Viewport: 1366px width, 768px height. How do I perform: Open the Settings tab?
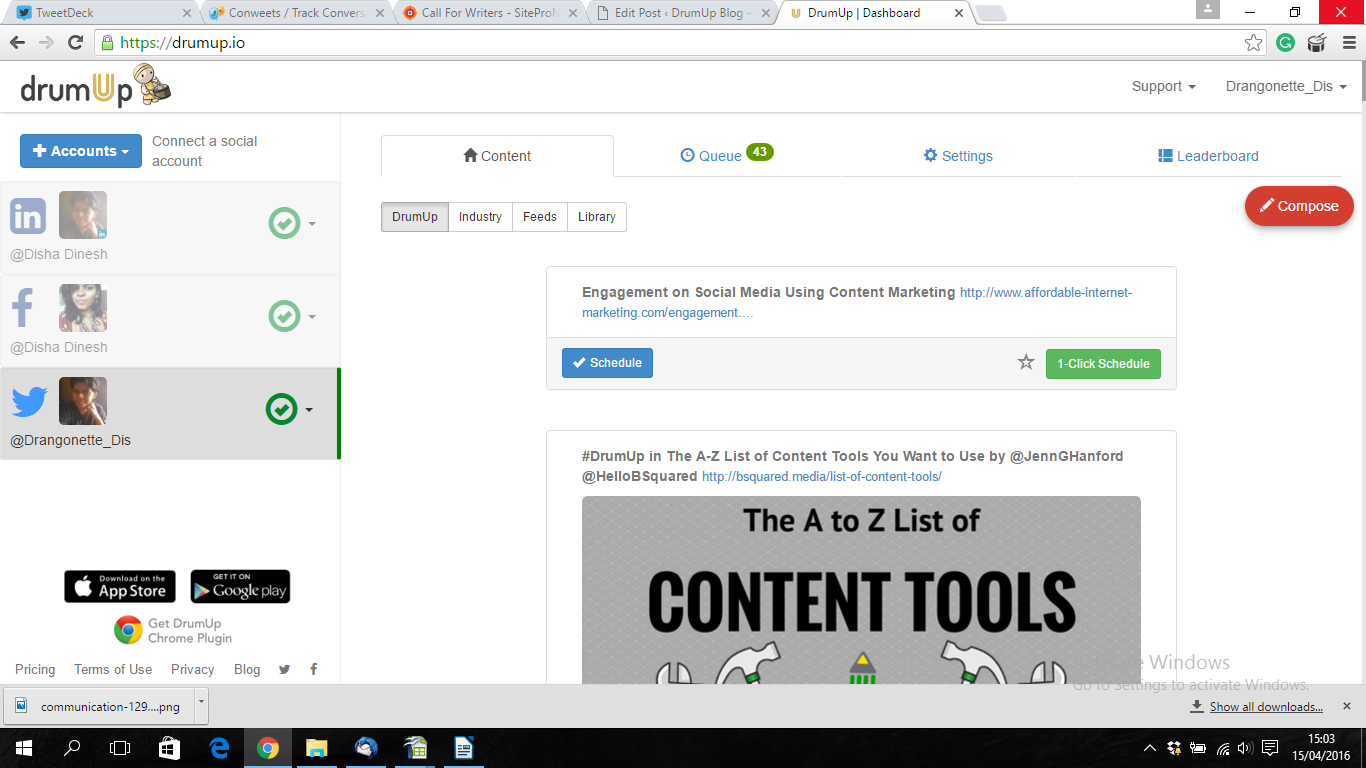tap(958, 156)
